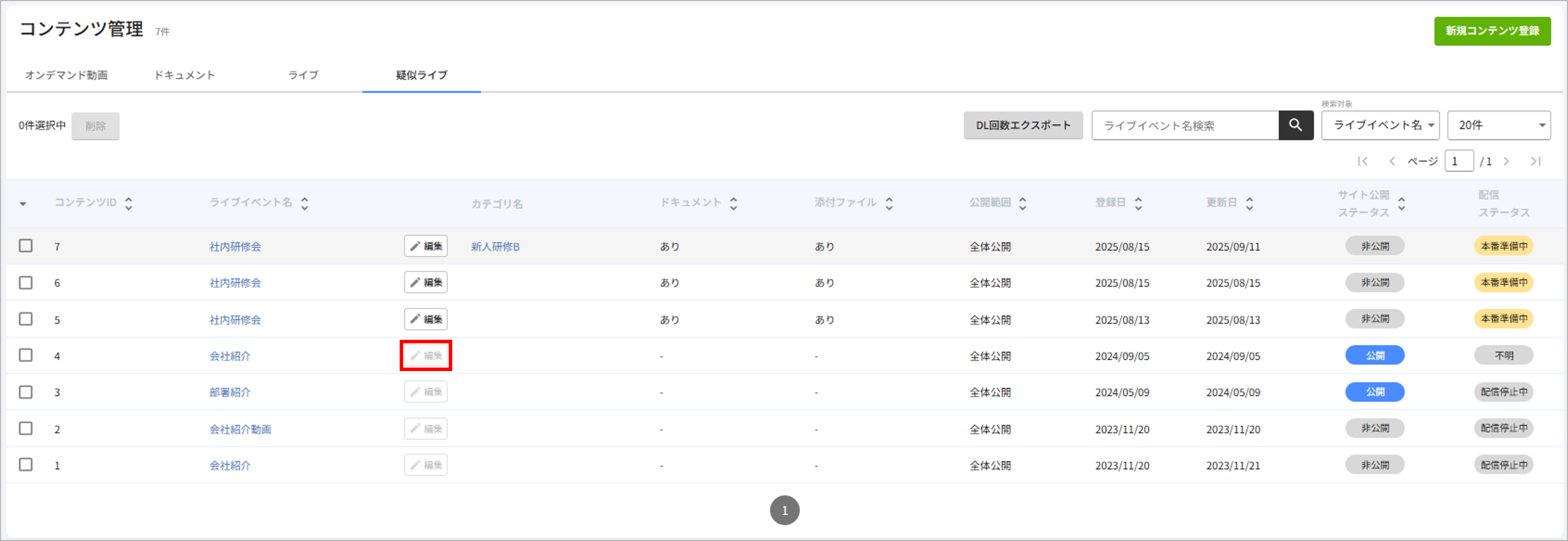Switch to the 疑似ライブ tab
1568x541 pixels.
(x=422, y=75)
